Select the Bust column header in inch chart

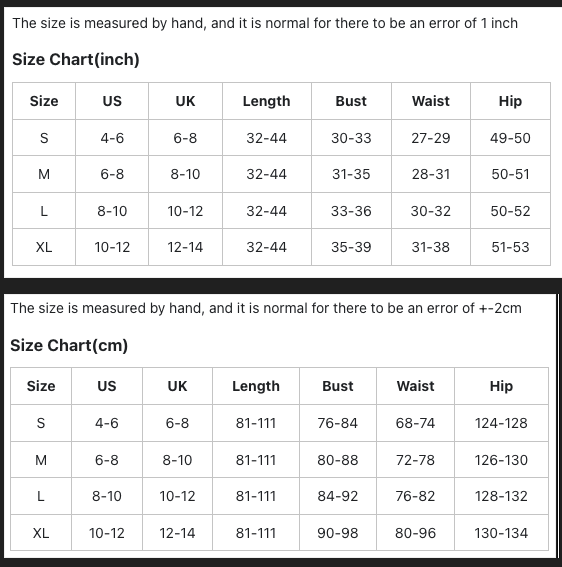[x=351, y=101]
